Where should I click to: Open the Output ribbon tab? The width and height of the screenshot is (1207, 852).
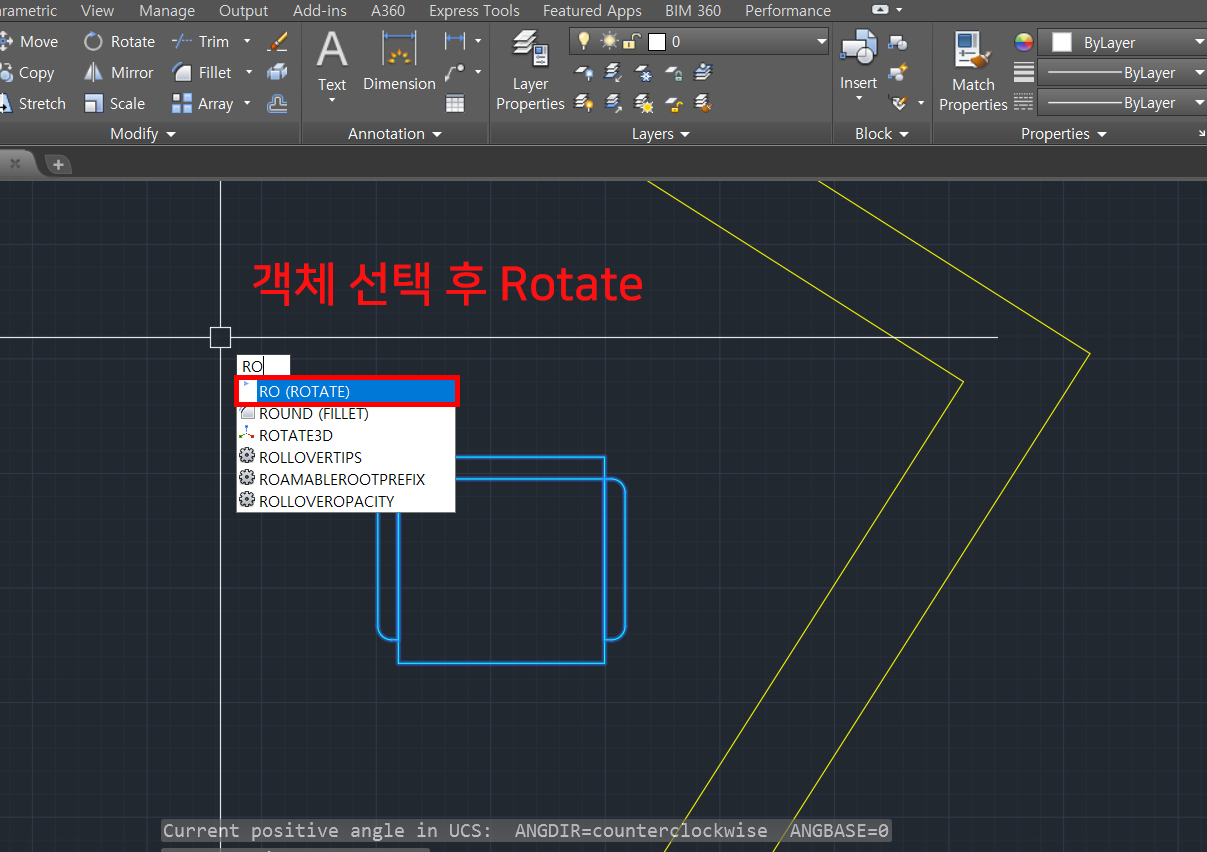click(x=244, y=11)
